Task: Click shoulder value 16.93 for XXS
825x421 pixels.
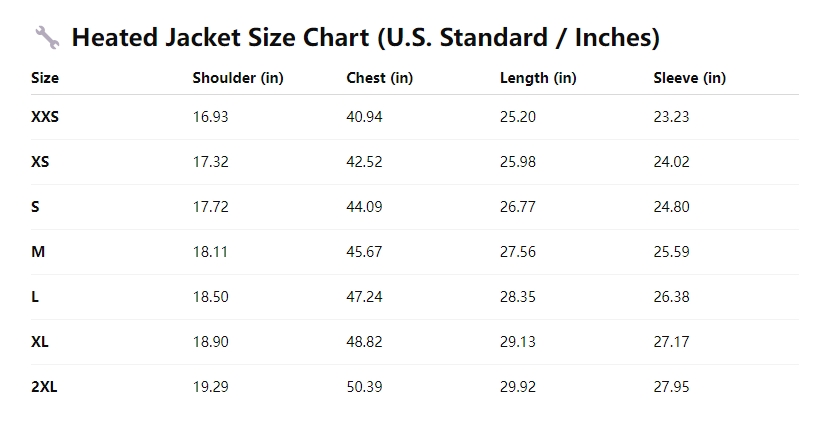Action: coord(210,117)
